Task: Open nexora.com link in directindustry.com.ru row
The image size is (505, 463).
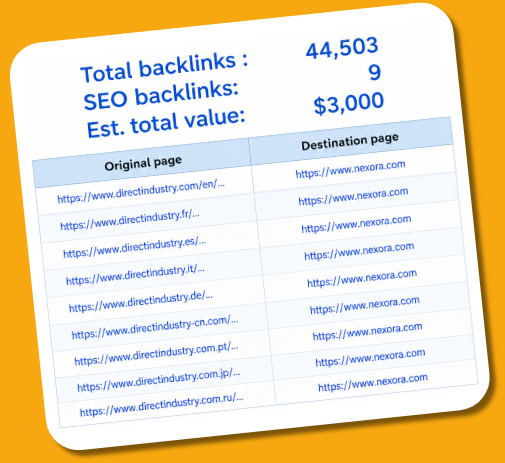Action: 373,382
